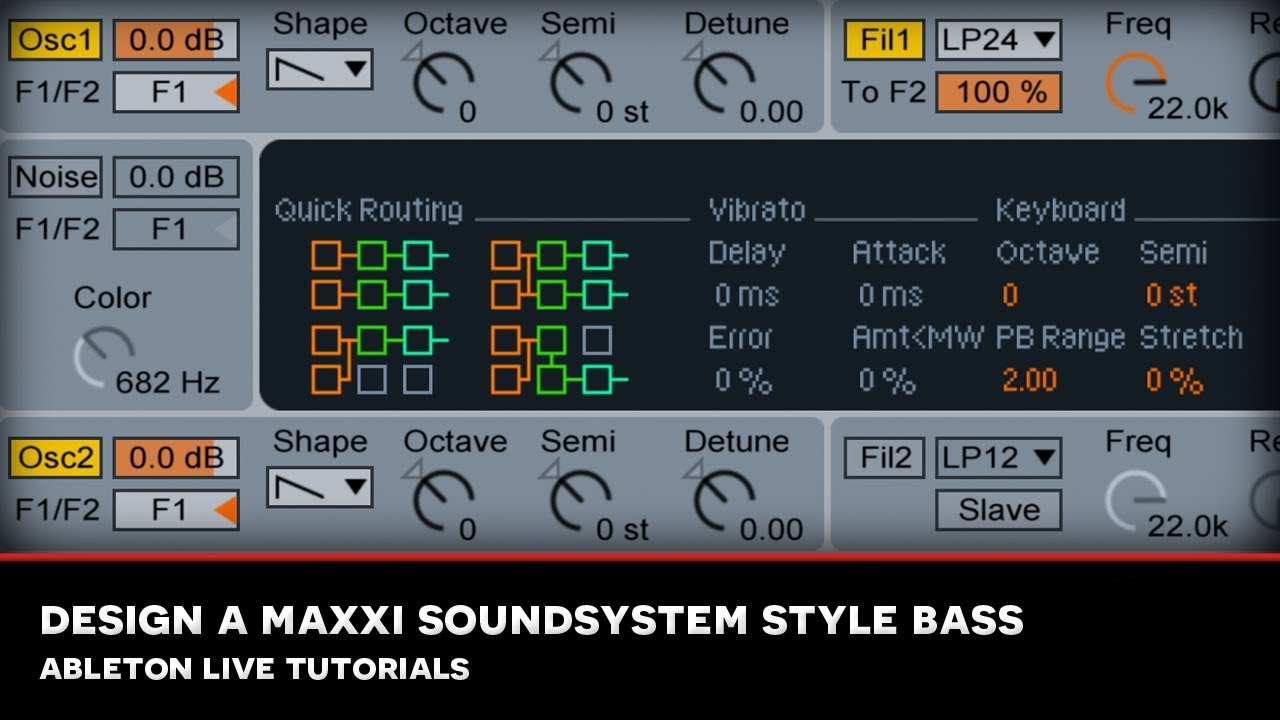The height and width of the screenshot is (720, 1280).
Task: Click the Osc1 Semi modulation triangle
Action: (x=549, y=52)
